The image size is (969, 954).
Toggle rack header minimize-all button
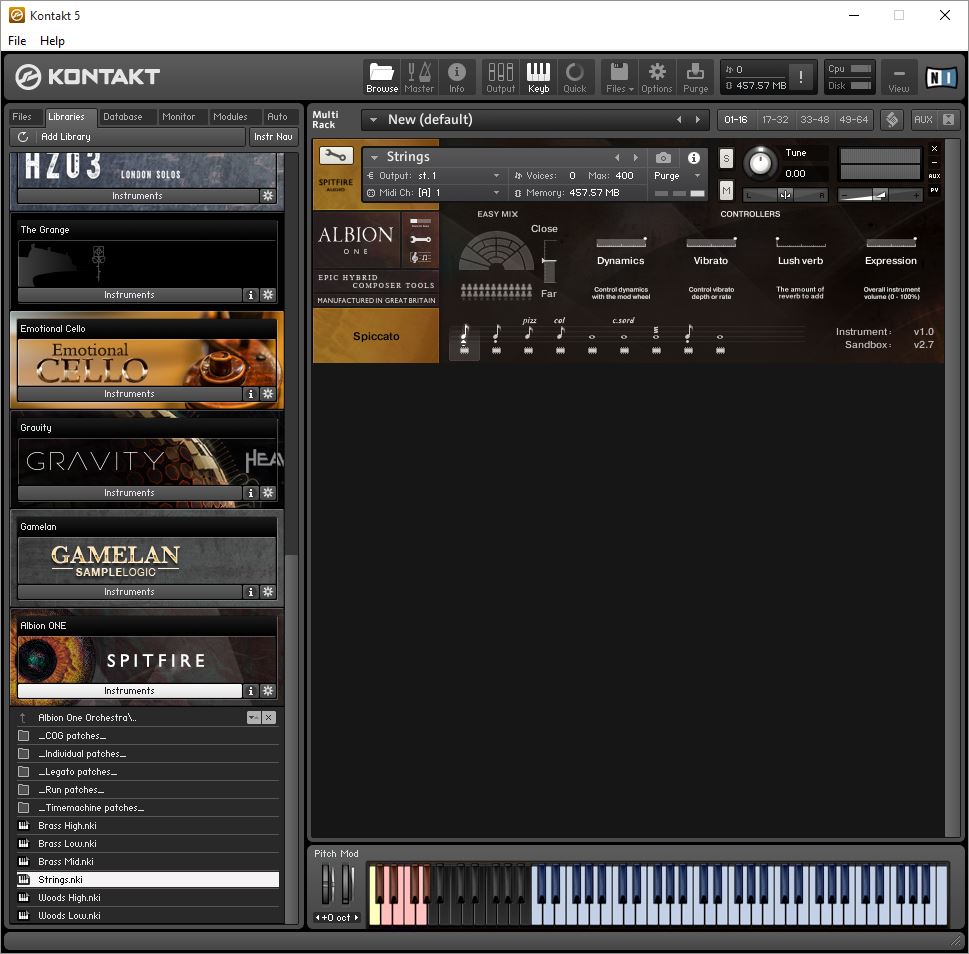click(948, 120)
